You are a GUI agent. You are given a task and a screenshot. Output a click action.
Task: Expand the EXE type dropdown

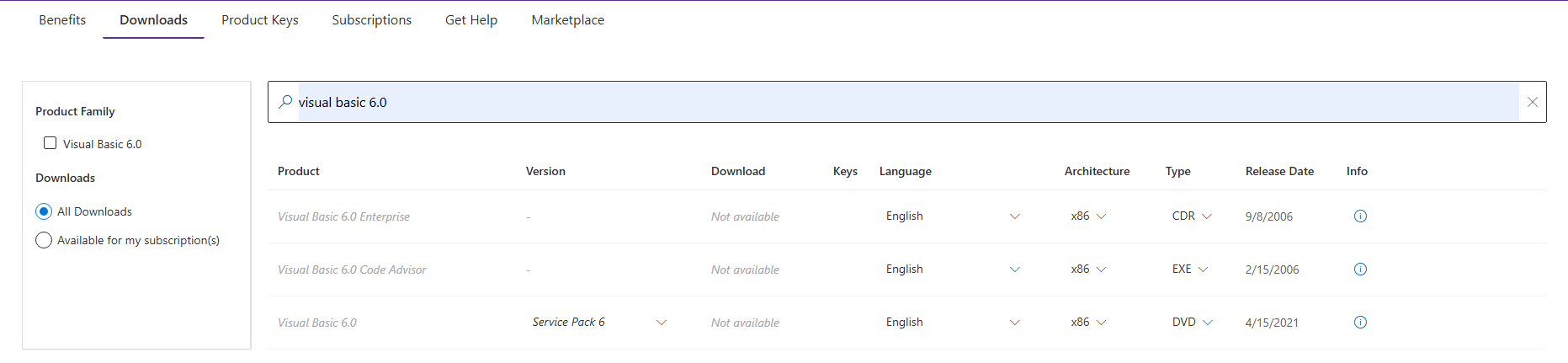click(1203, 270)
